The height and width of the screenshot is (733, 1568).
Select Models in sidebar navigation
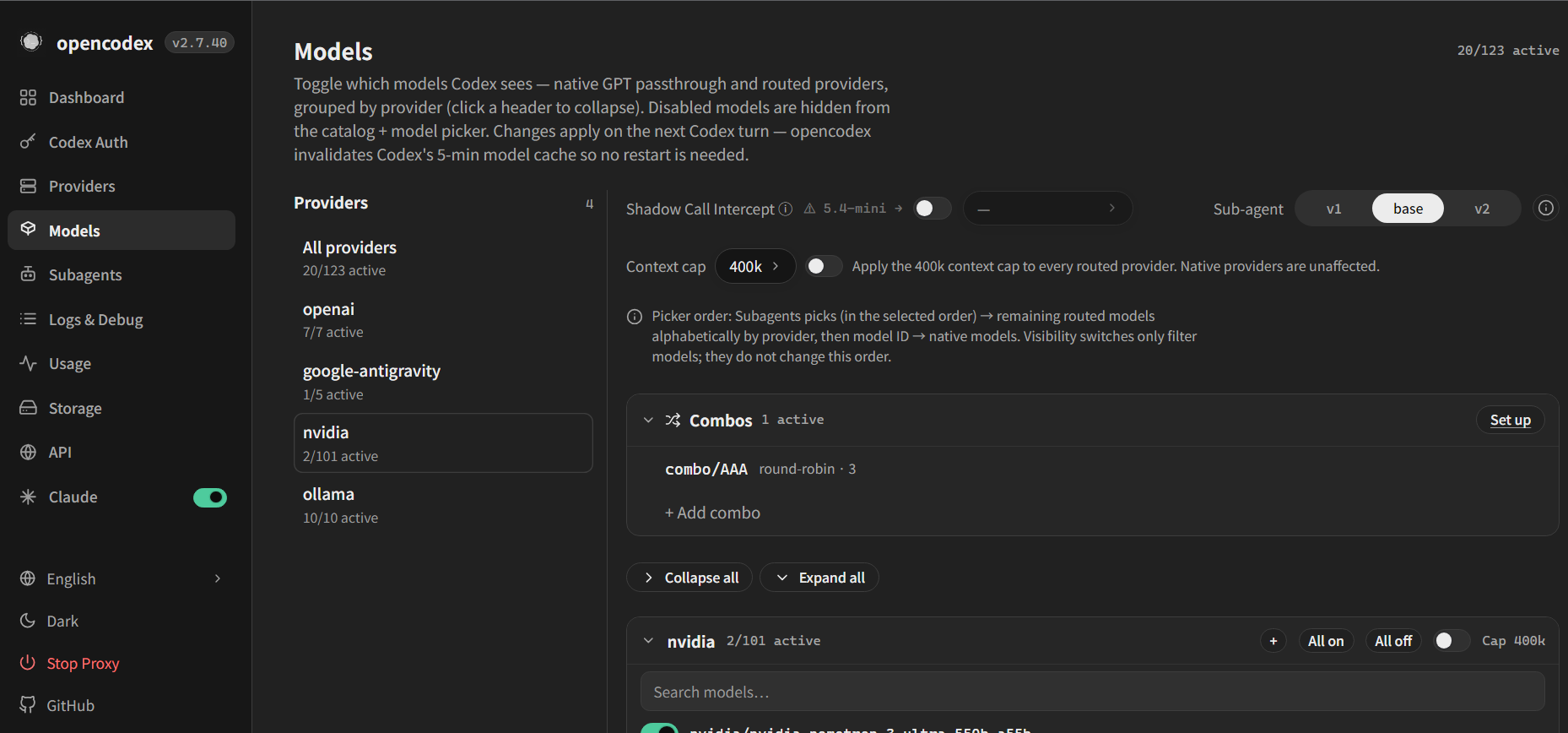122,231
